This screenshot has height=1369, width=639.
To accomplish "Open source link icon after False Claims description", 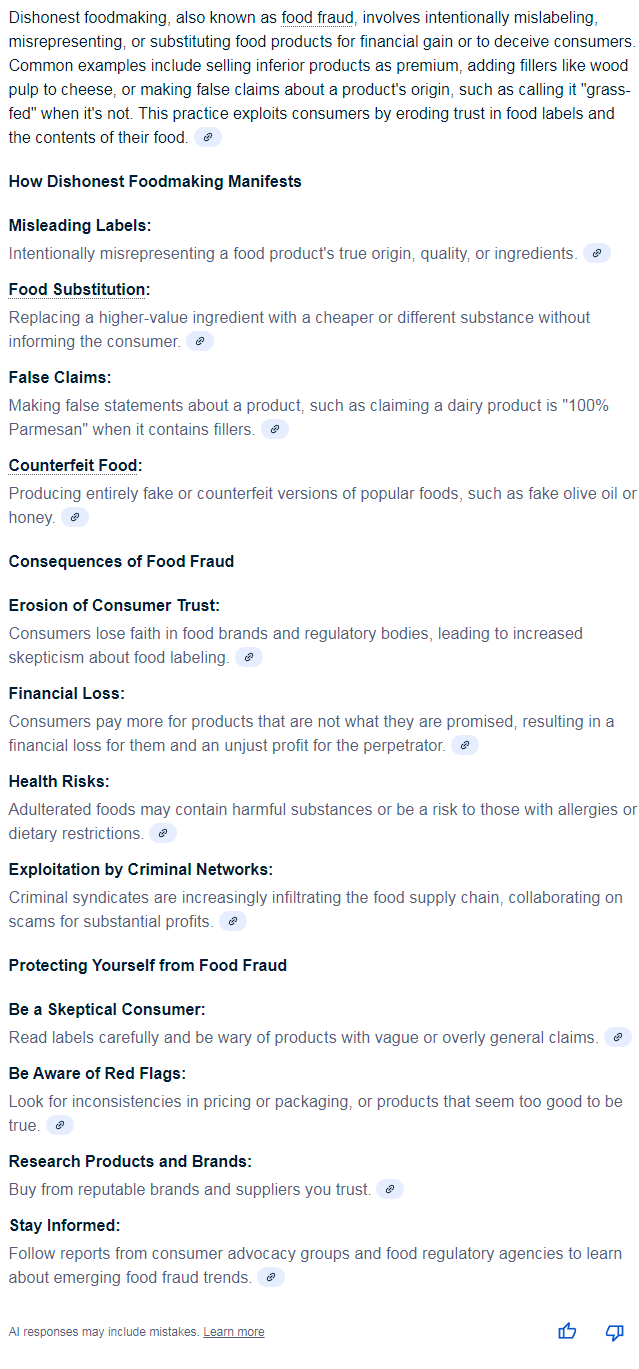I will [x=275, y=430].
